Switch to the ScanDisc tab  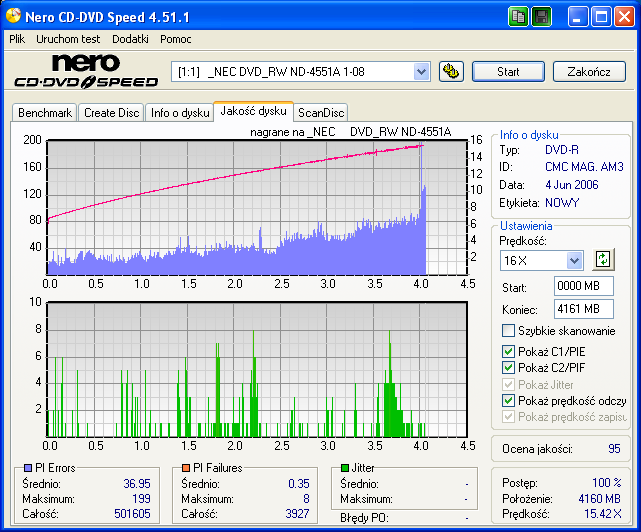(x=321, y=113)
